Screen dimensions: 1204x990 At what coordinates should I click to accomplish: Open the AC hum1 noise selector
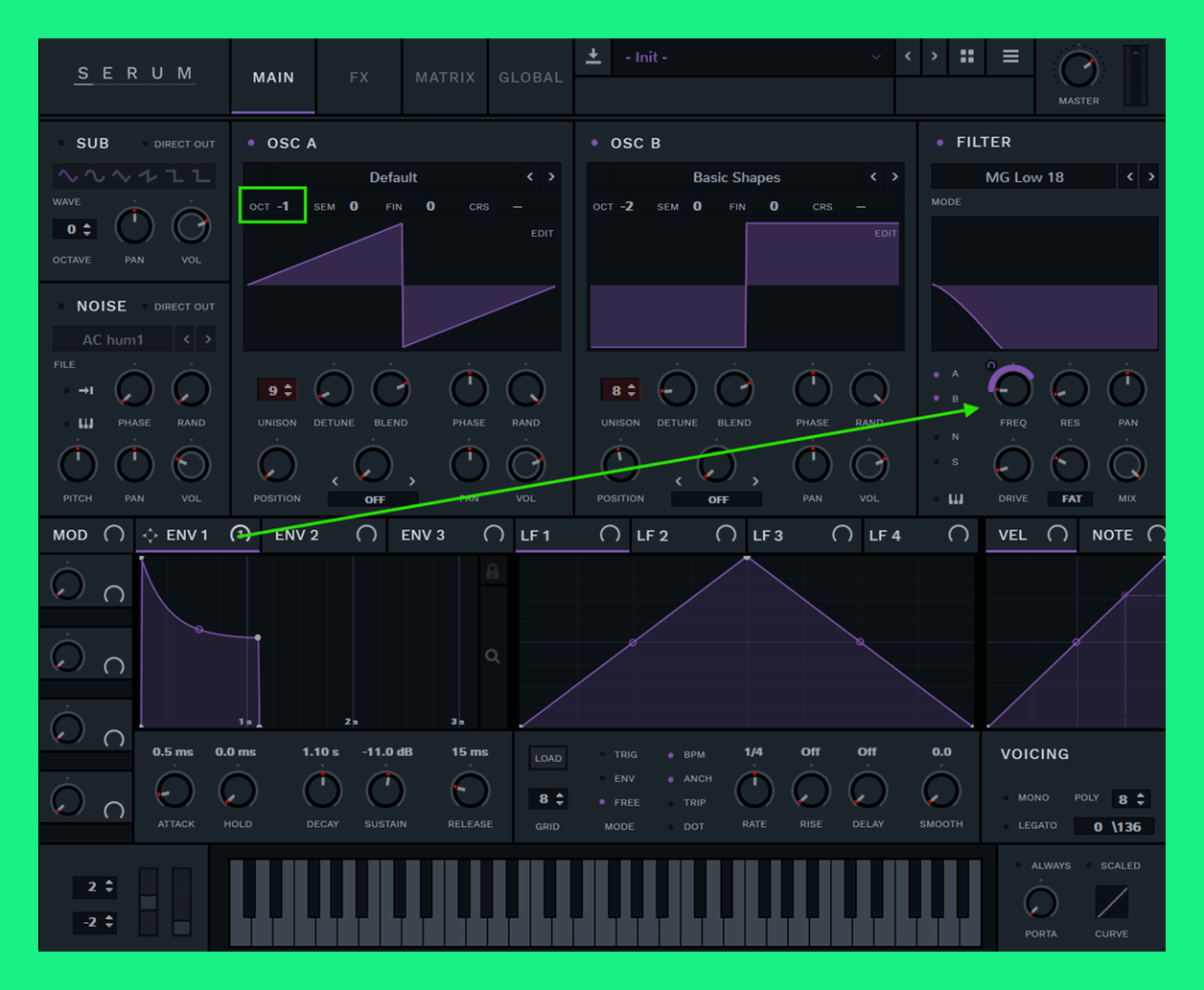(112, 339)
